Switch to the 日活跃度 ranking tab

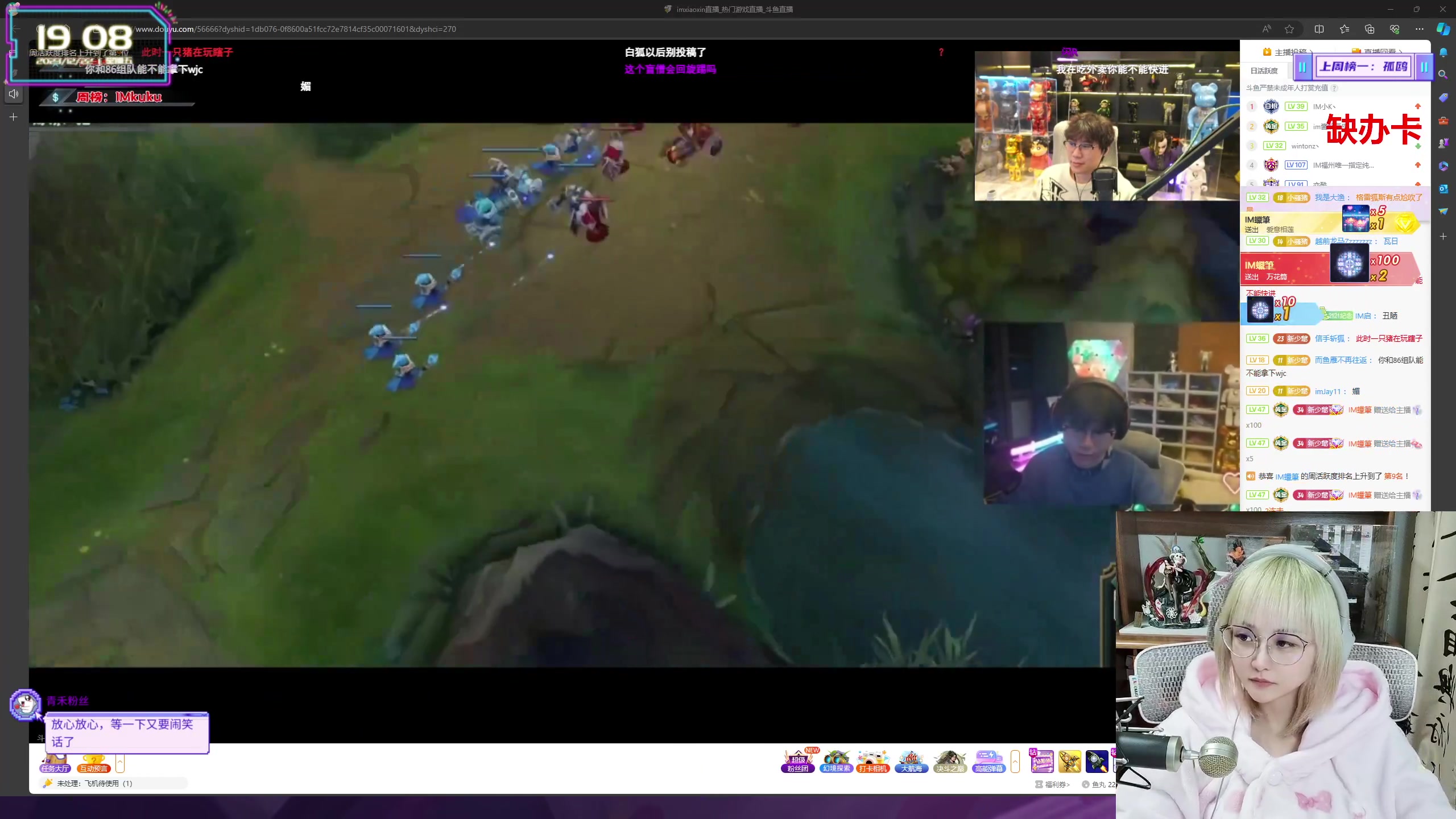[1264, 71]
